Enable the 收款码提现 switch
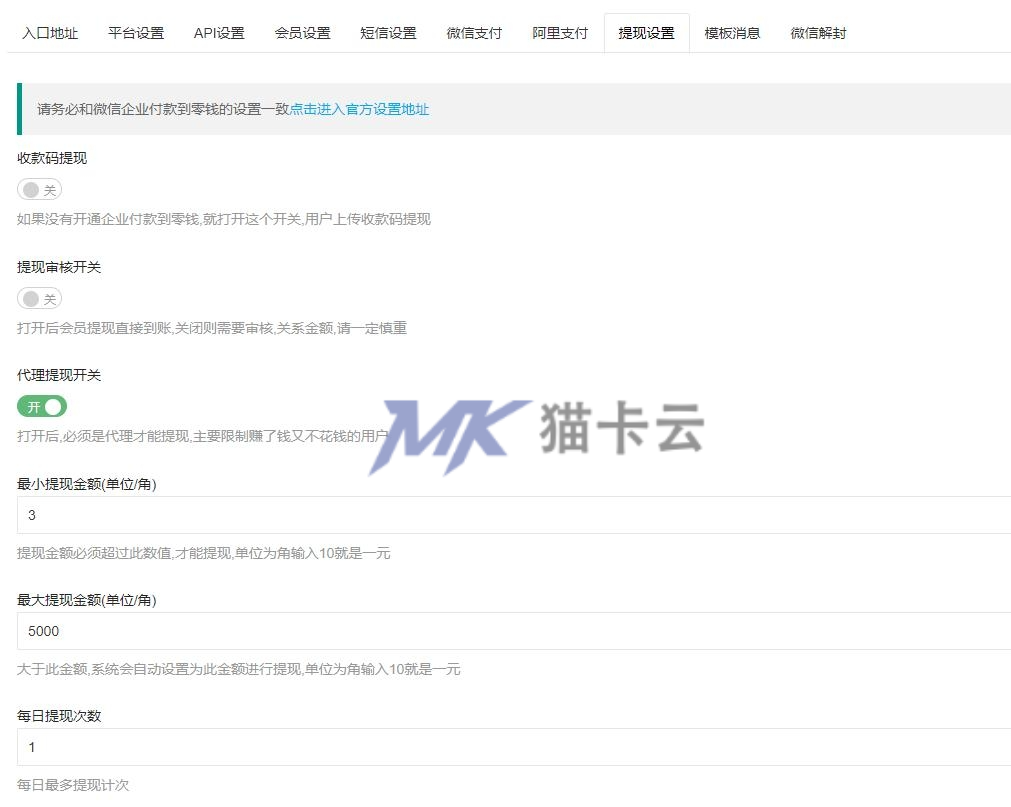Image resolution: width=1011 pixels, height=807 pixels. click(x=39, y=190)
